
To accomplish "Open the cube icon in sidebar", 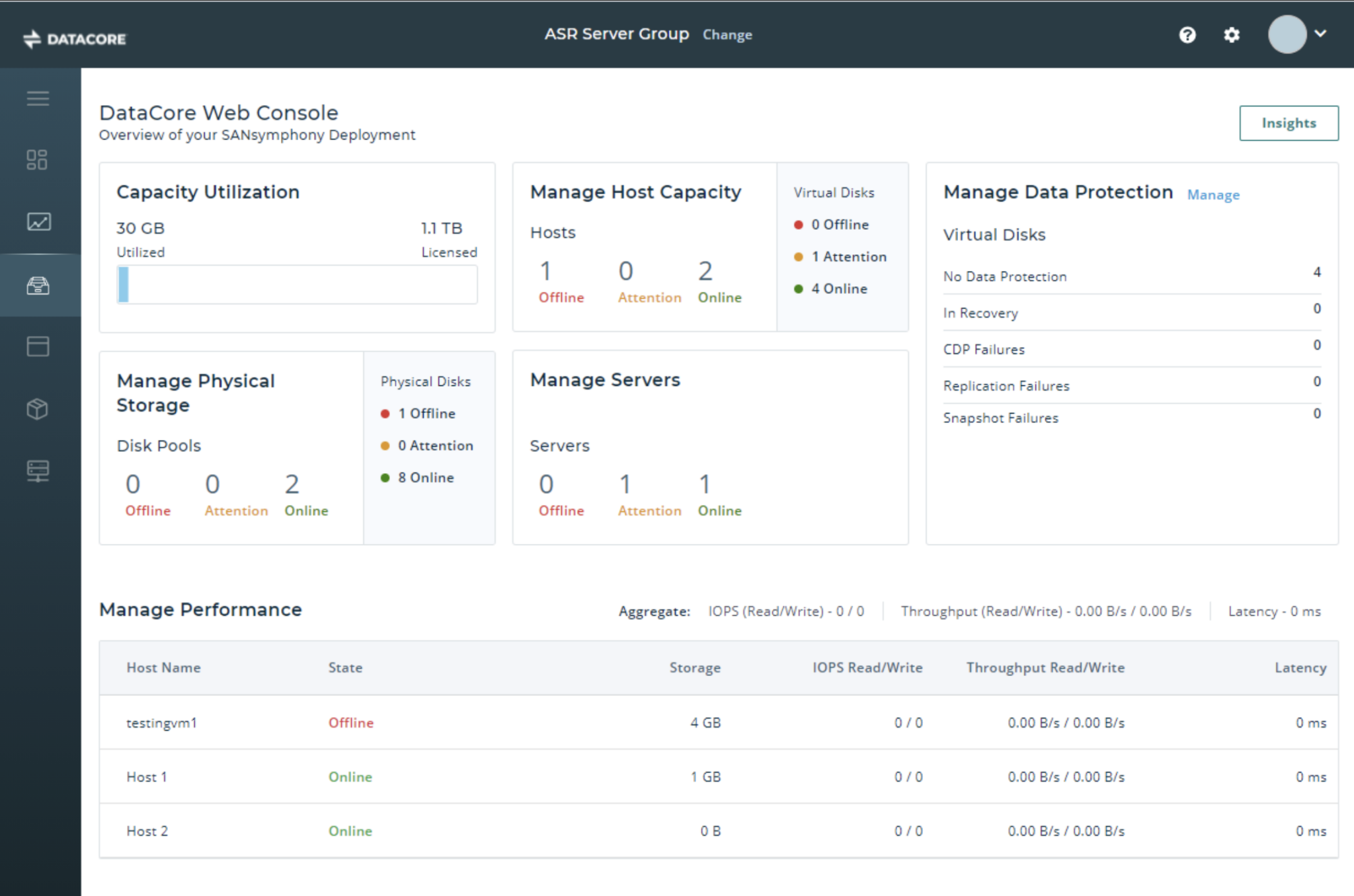I will [x=37, y=409].
